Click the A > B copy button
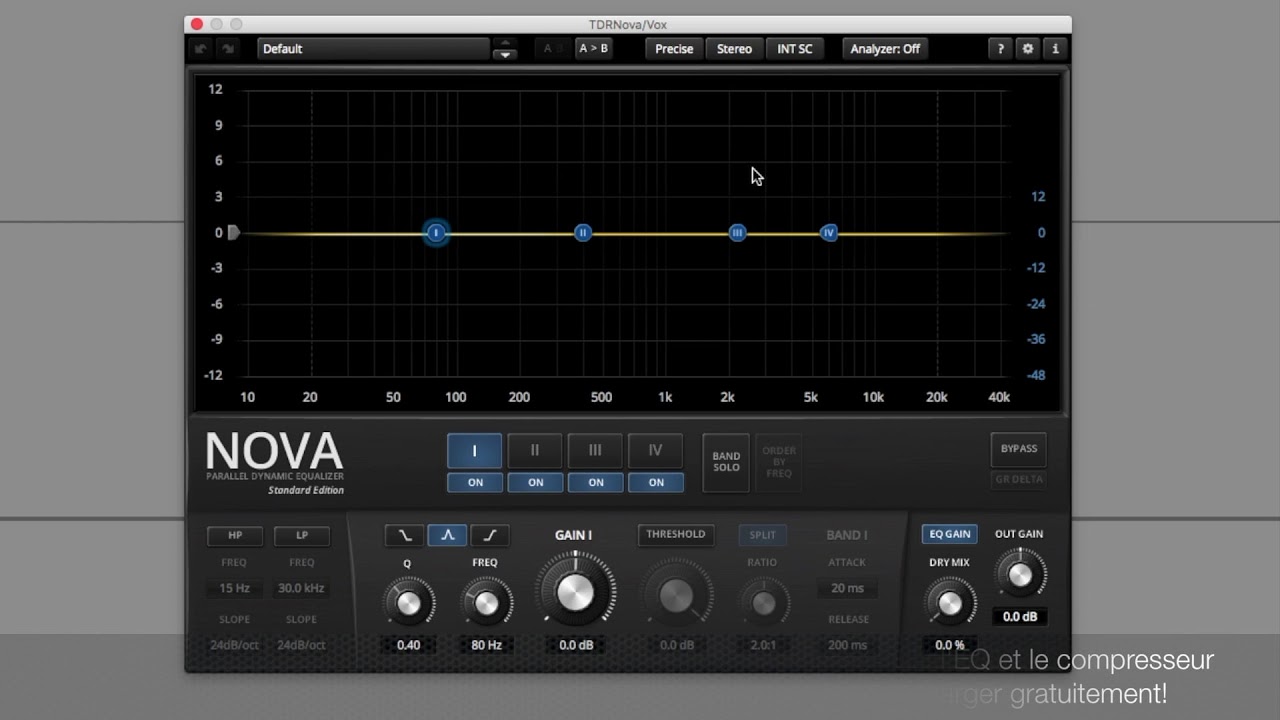The width and height of the screenshot is (1280, 720). (593, 48)
